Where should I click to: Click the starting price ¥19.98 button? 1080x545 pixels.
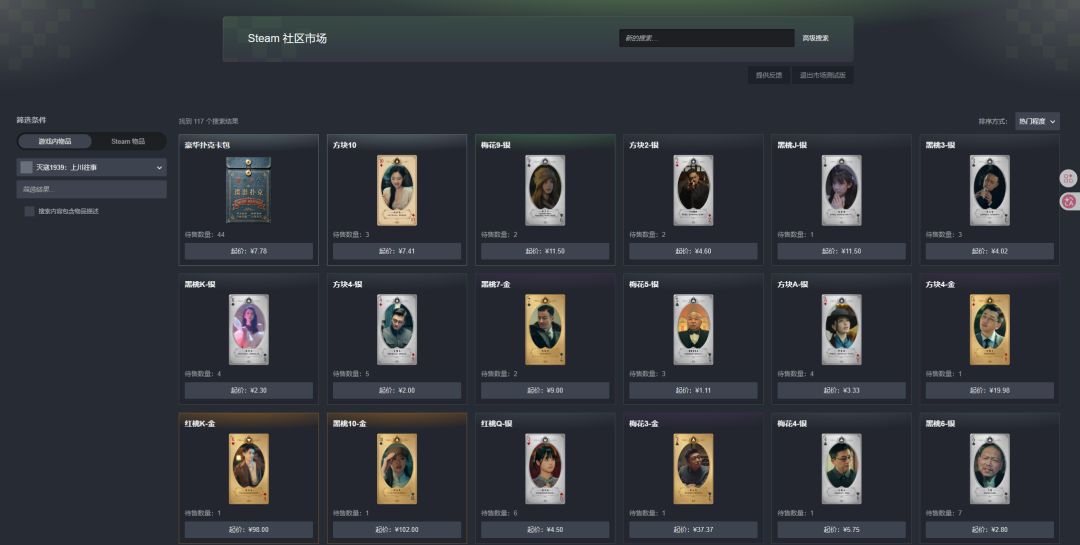click(x=990, y=390)
